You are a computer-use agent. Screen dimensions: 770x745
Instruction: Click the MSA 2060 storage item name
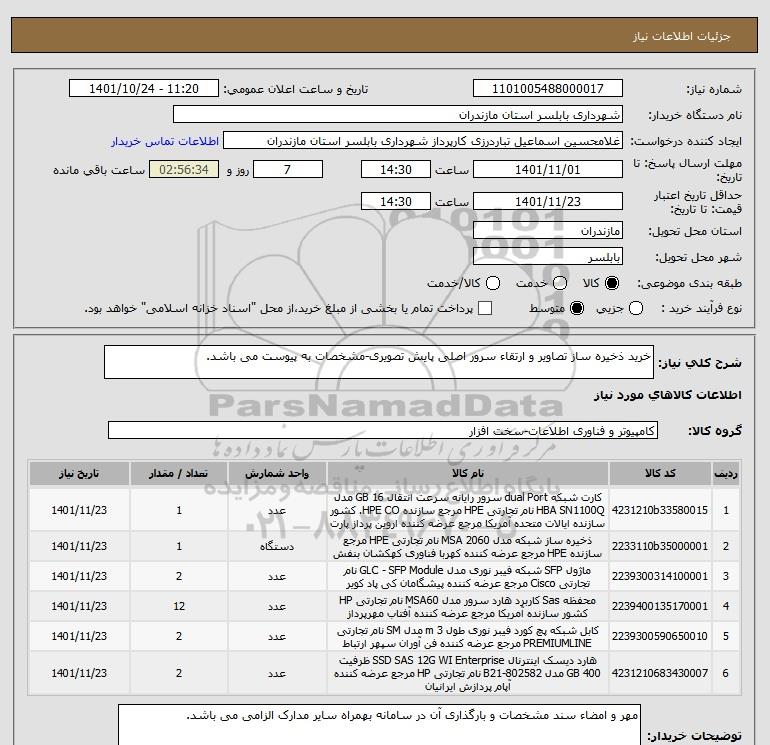pos(468,547)
